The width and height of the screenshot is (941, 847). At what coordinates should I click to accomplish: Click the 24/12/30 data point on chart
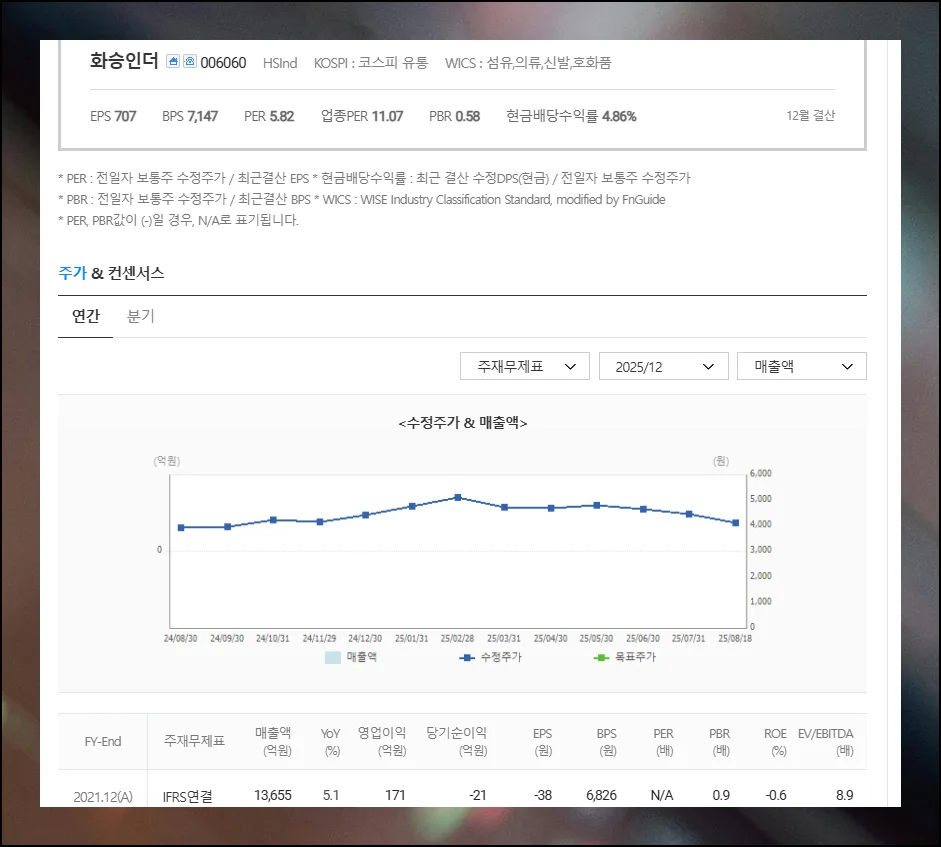[x=365, y=515]
